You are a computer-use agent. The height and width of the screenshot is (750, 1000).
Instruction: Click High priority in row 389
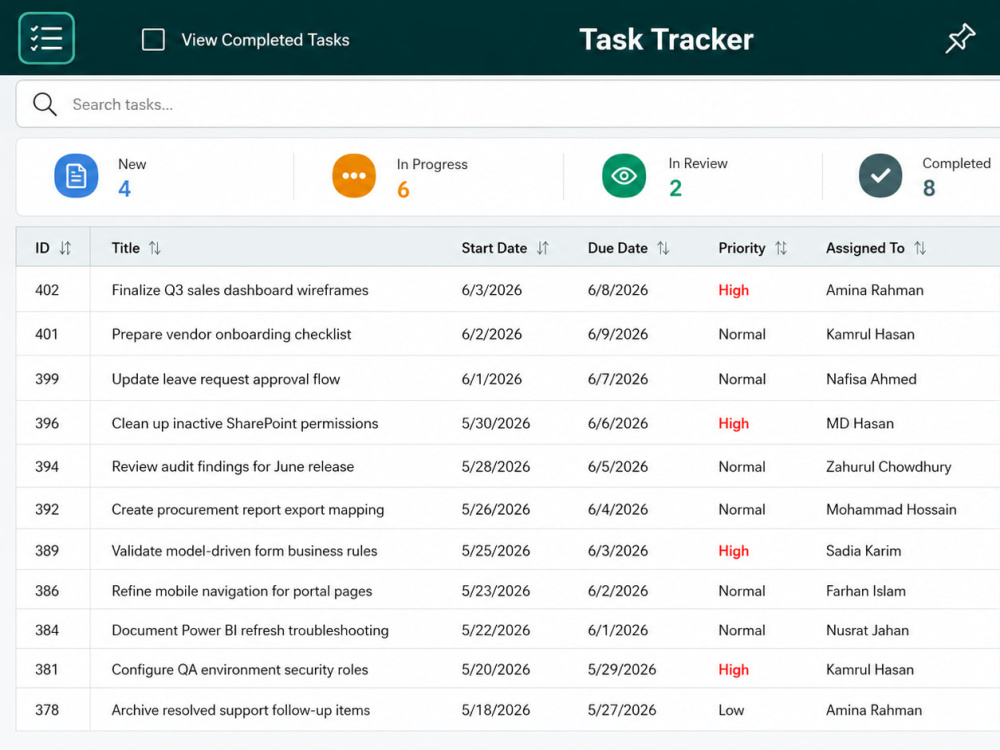(x=733, y=551)
